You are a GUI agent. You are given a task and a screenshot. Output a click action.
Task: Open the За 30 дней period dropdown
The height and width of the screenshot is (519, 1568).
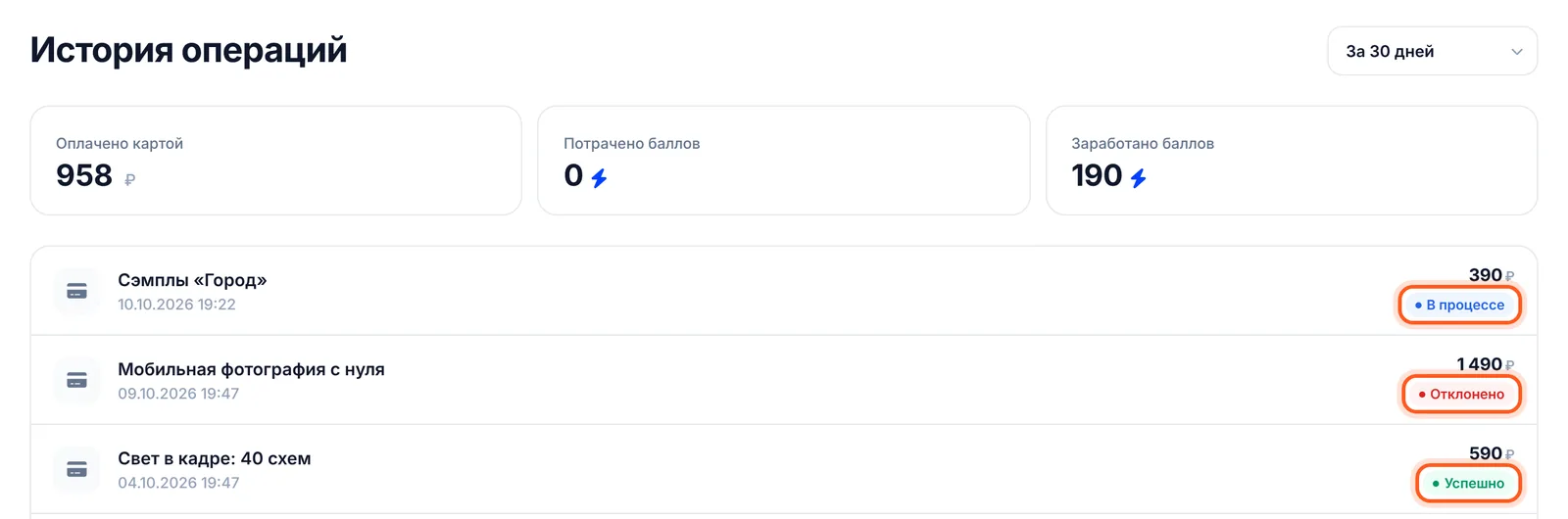(x=1432, y=51)
